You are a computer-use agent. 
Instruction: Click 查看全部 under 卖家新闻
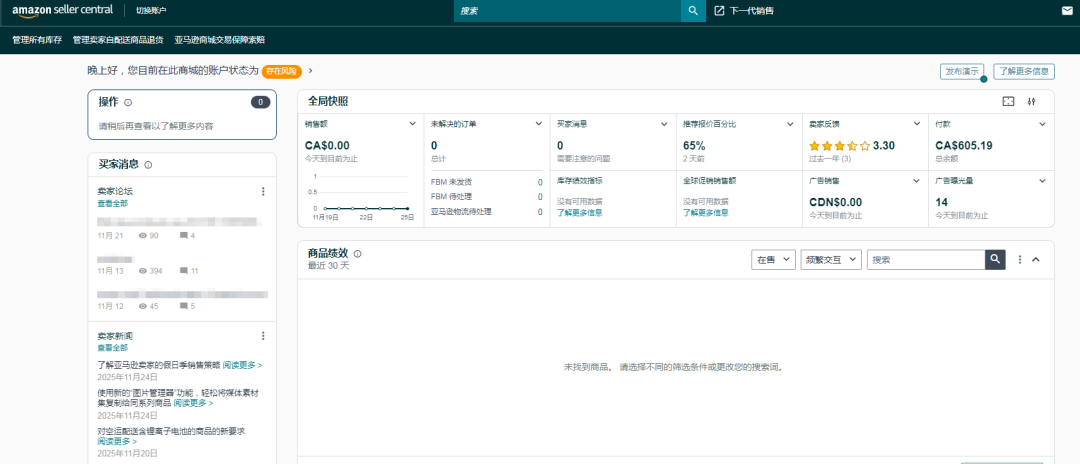(112, 348)
